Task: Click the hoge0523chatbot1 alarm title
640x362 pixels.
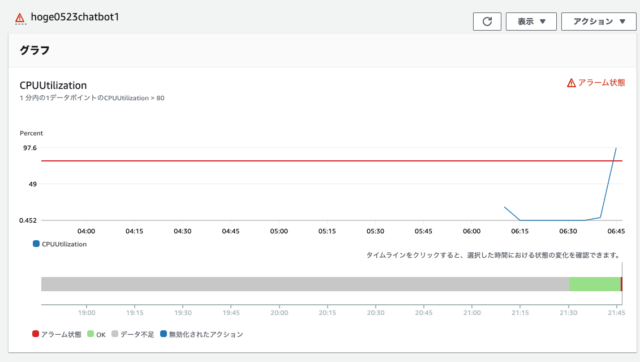Action: (x=75, y=17)
